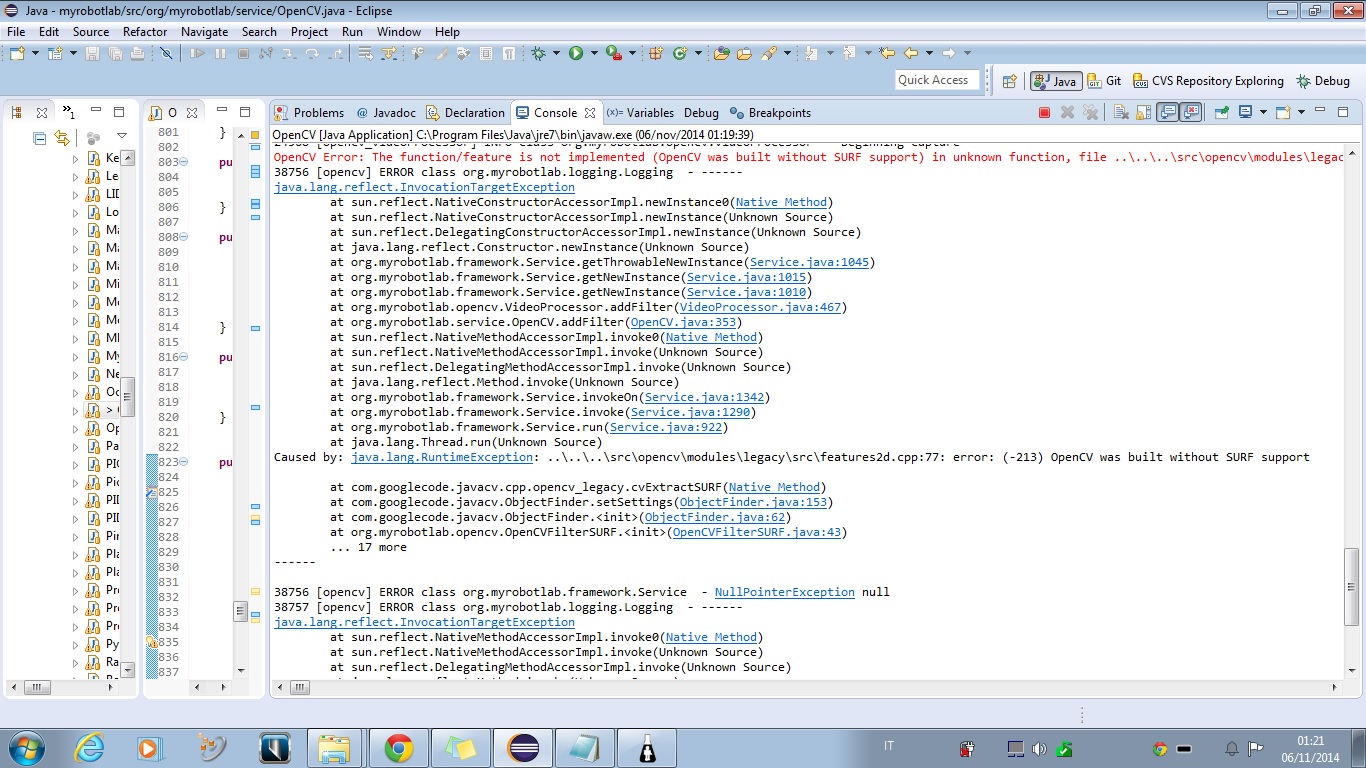This screenshot has height=768, width=1366.
Task: Switch to the Debug perspective
Action: tap(1322, 81)
